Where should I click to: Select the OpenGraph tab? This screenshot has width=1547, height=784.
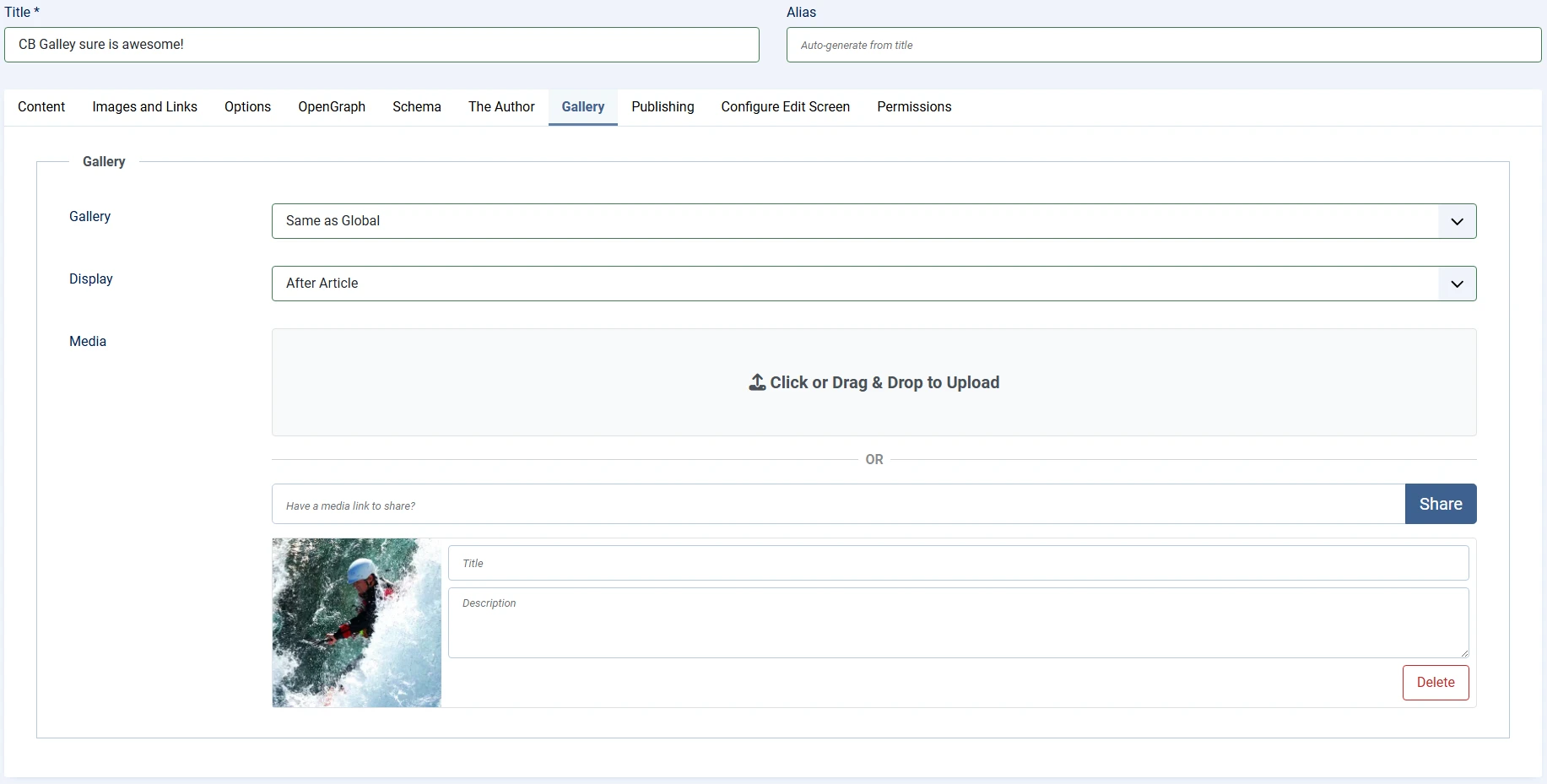tap(332, 107)
